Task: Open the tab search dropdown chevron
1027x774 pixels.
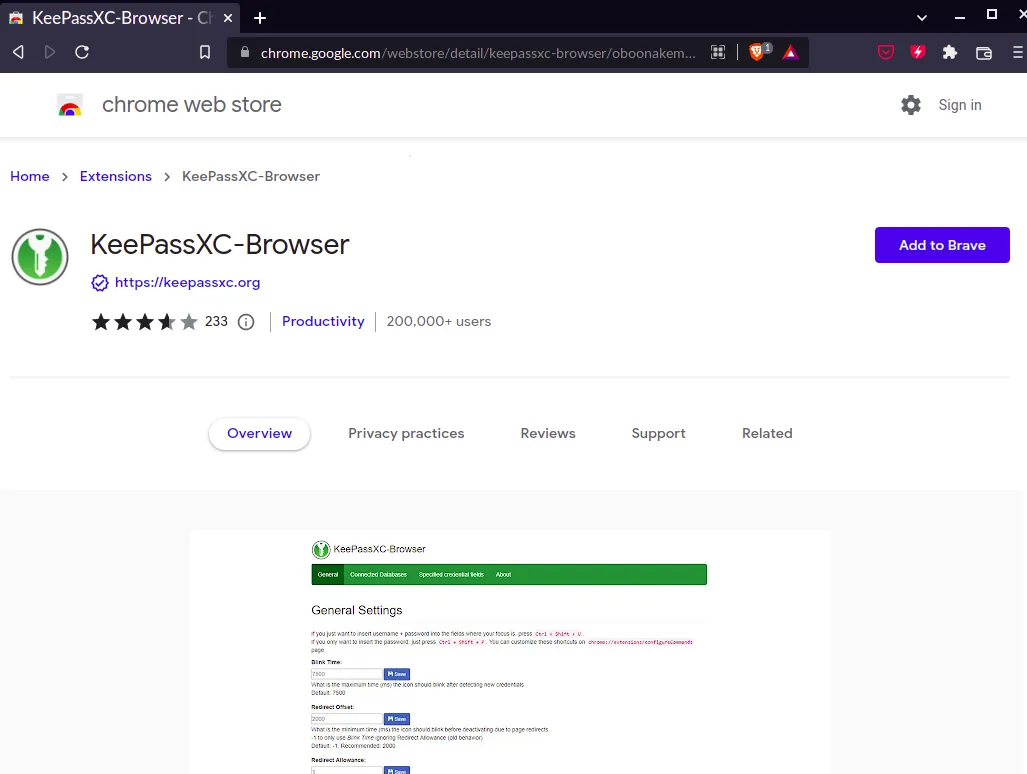Action: click(922, 18)
